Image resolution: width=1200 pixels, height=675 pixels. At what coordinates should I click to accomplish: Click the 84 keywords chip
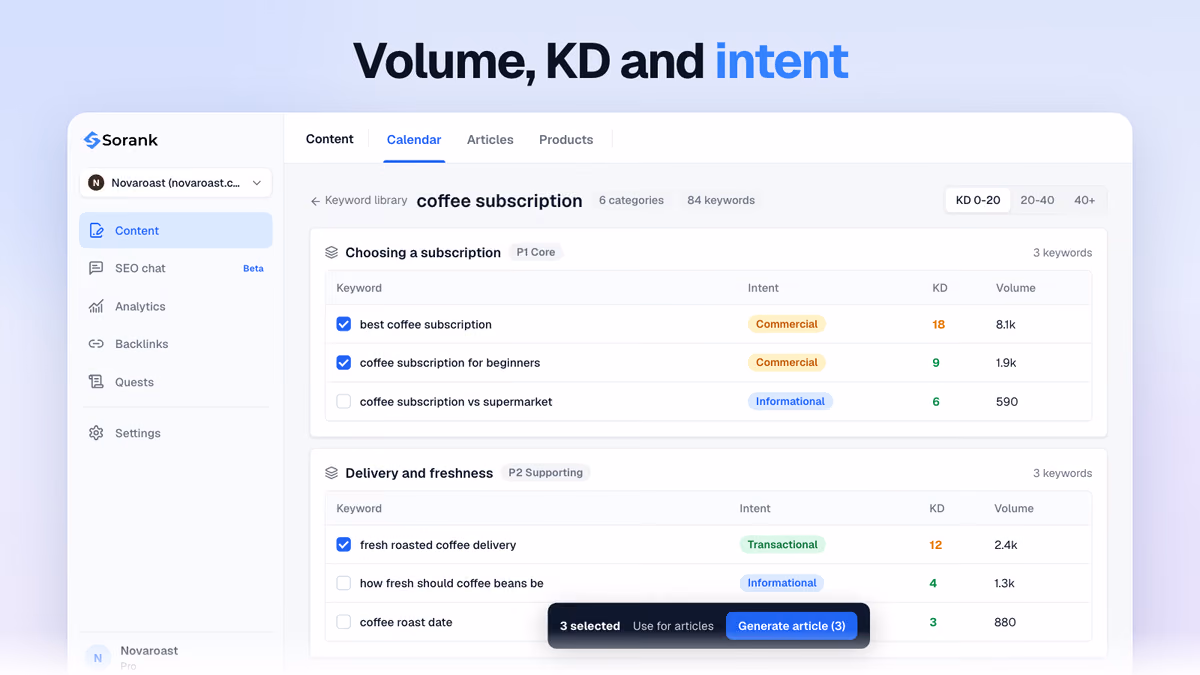[x=721, y=200]
